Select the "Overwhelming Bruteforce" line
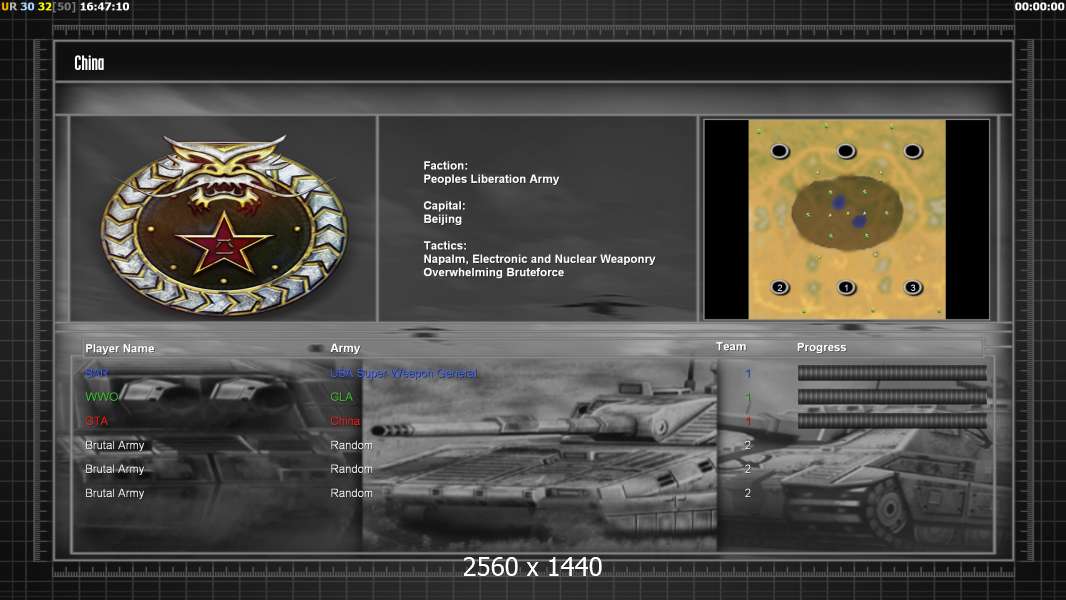1066x600 pixels. tap(494, 272)
